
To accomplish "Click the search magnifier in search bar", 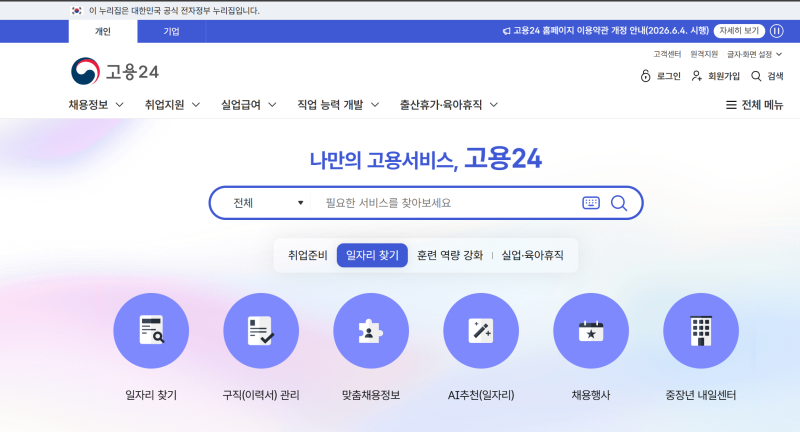I will [x=619, y=203].
